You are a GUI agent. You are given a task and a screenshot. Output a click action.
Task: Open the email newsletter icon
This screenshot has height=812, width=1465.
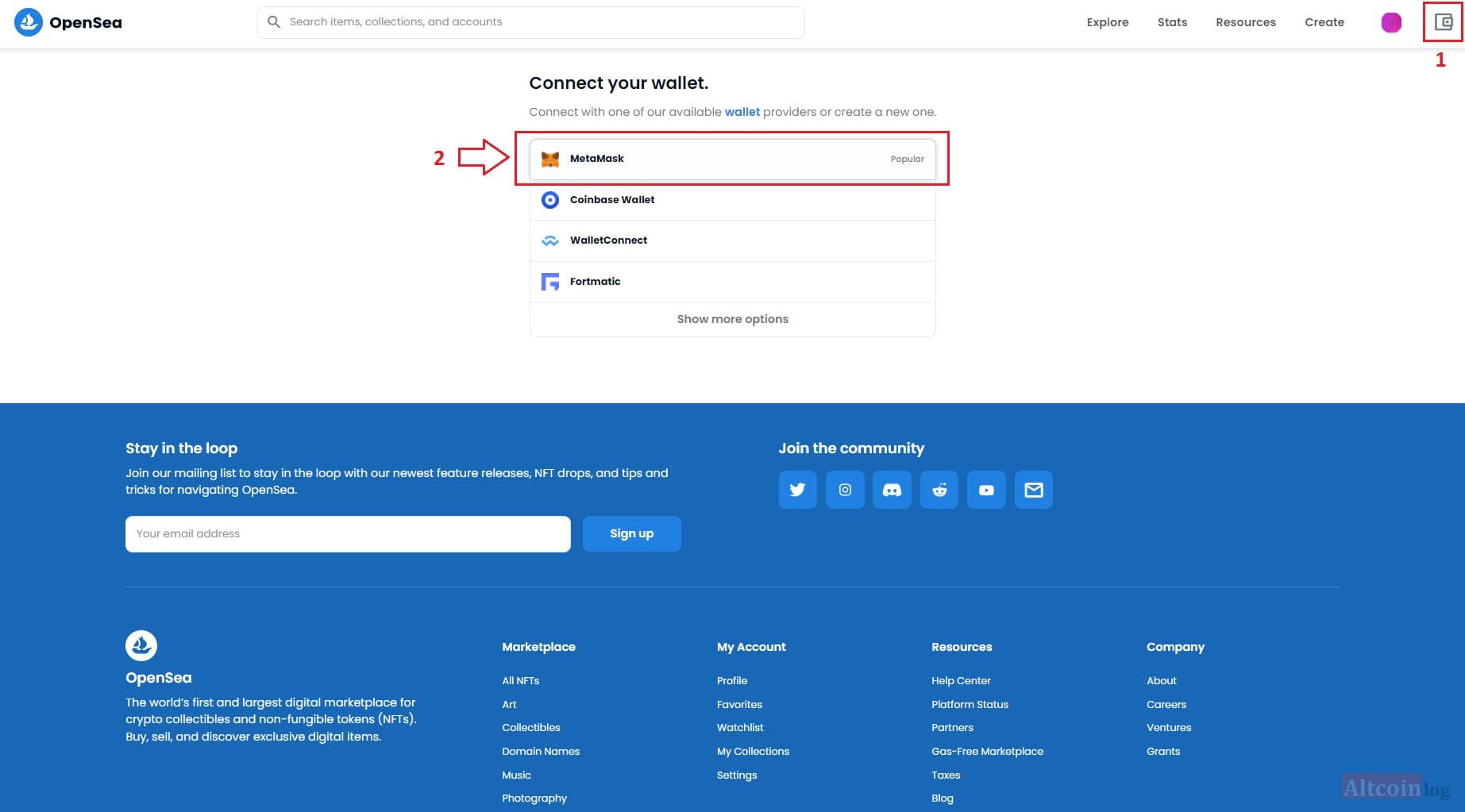[1034, 490]
